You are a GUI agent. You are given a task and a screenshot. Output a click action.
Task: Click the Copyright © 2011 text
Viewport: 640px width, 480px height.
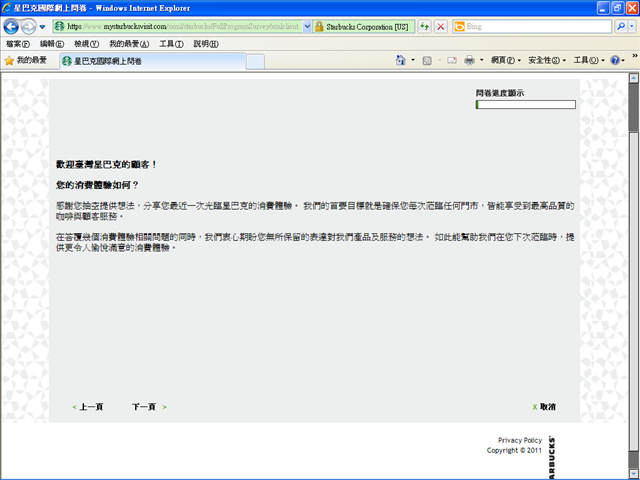coord(514,450)
